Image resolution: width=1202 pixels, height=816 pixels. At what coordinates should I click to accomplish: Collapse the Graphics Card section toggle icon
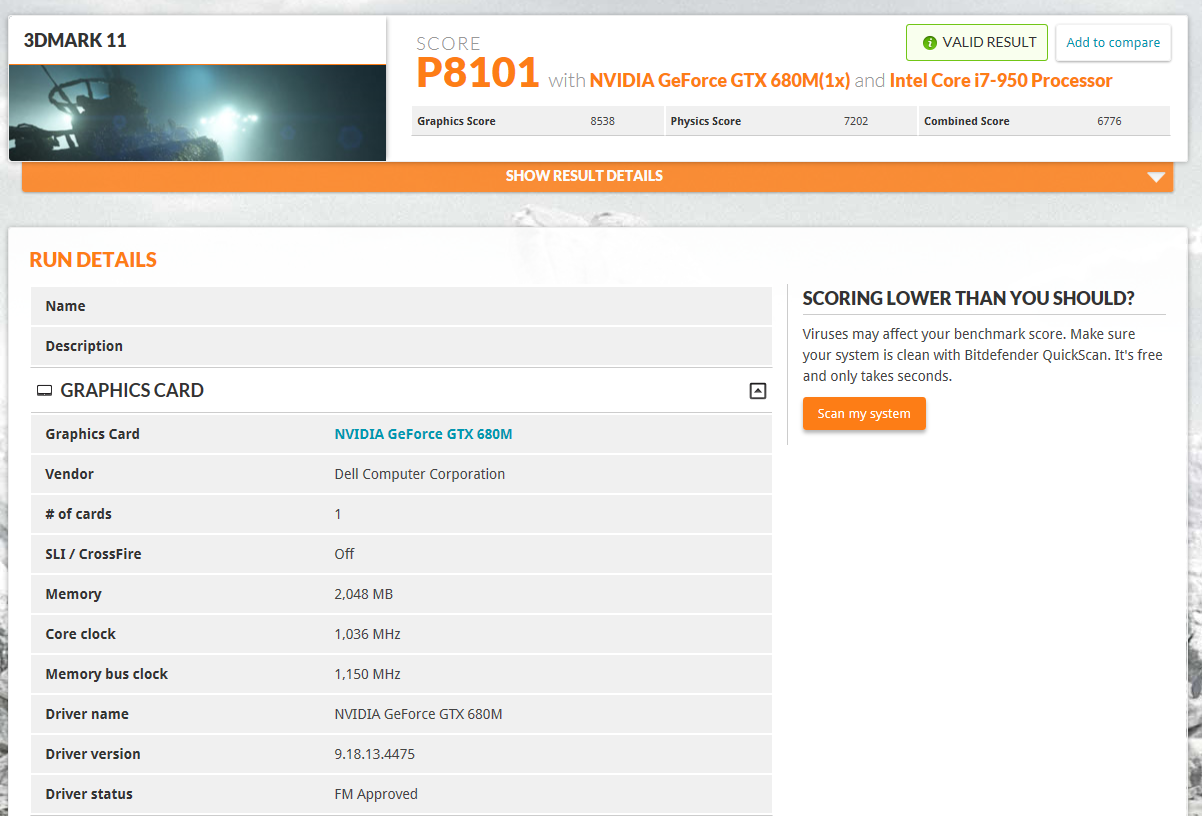click(758, 391)
